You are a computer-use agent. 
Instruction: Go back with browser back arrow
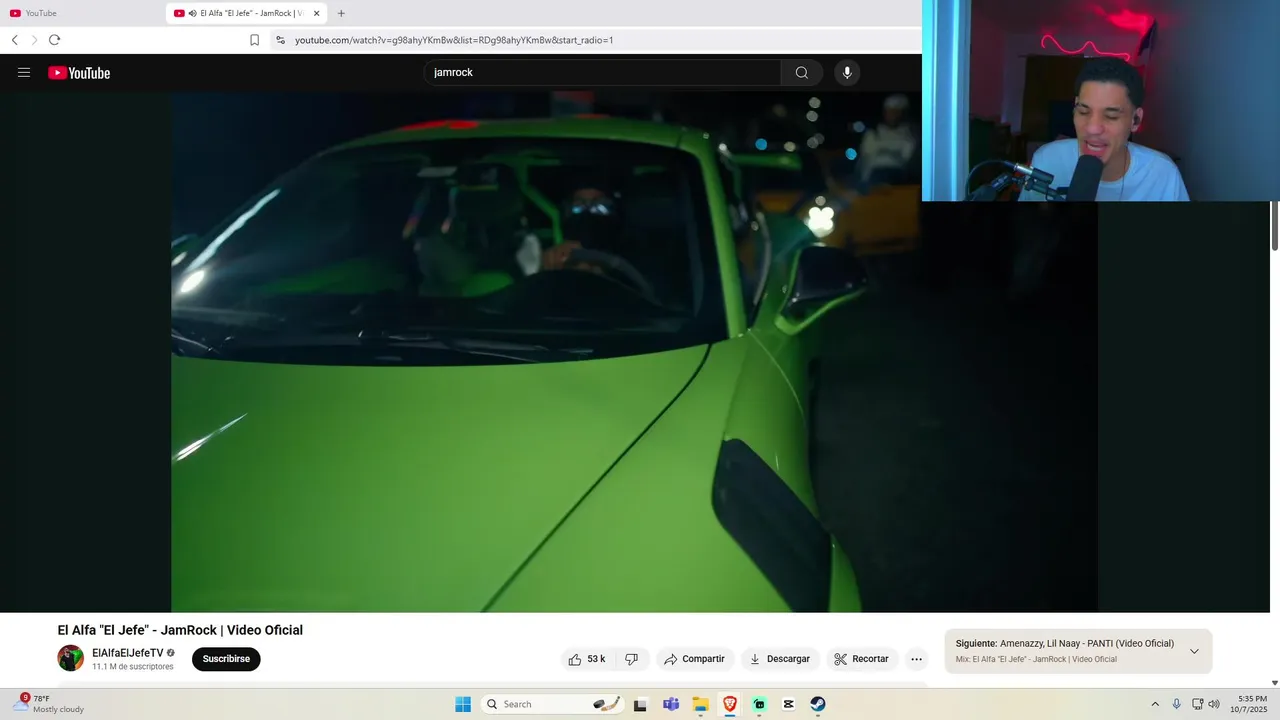15,40
